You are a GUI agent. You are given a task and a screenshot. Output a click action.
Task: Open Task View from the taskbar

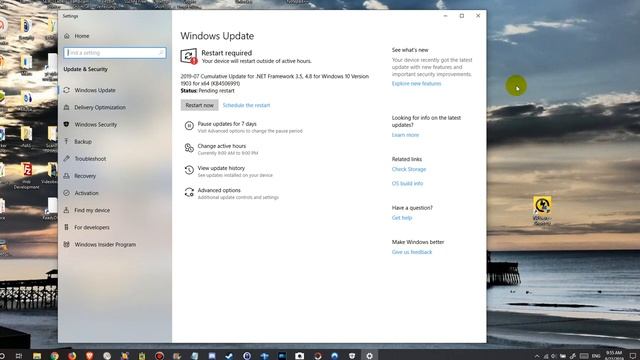(x=19, y=356)
